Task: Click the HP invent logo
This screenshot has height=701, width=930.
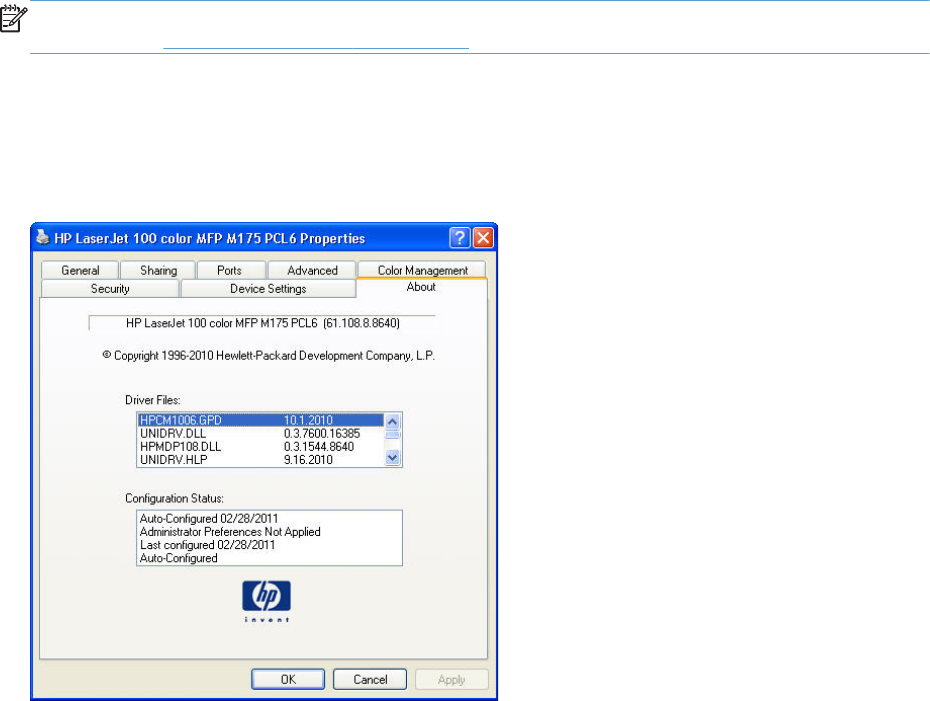Action: 266,601
